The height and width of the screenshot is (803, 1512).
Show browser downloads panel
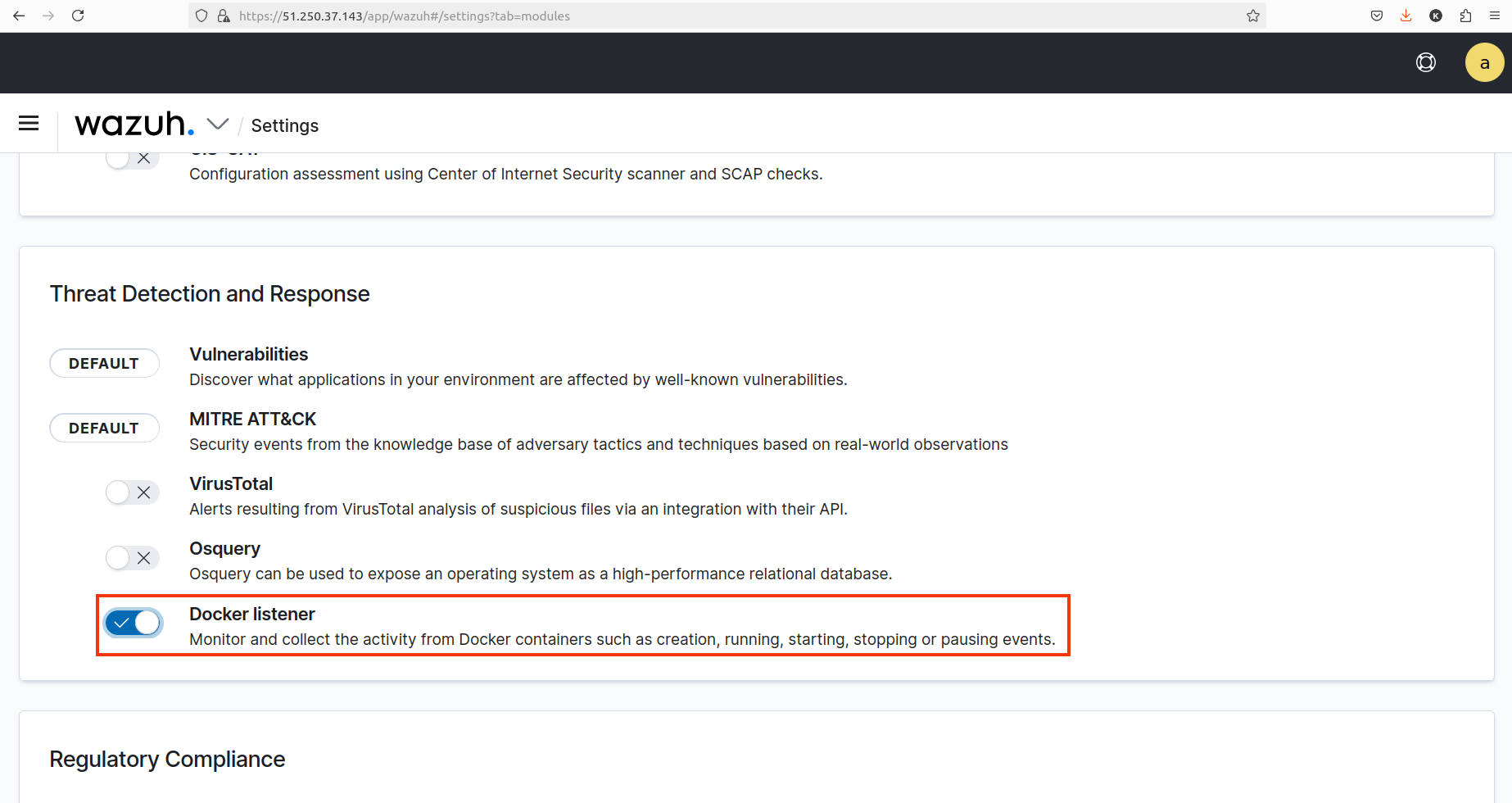click(x=1406, y=16)
